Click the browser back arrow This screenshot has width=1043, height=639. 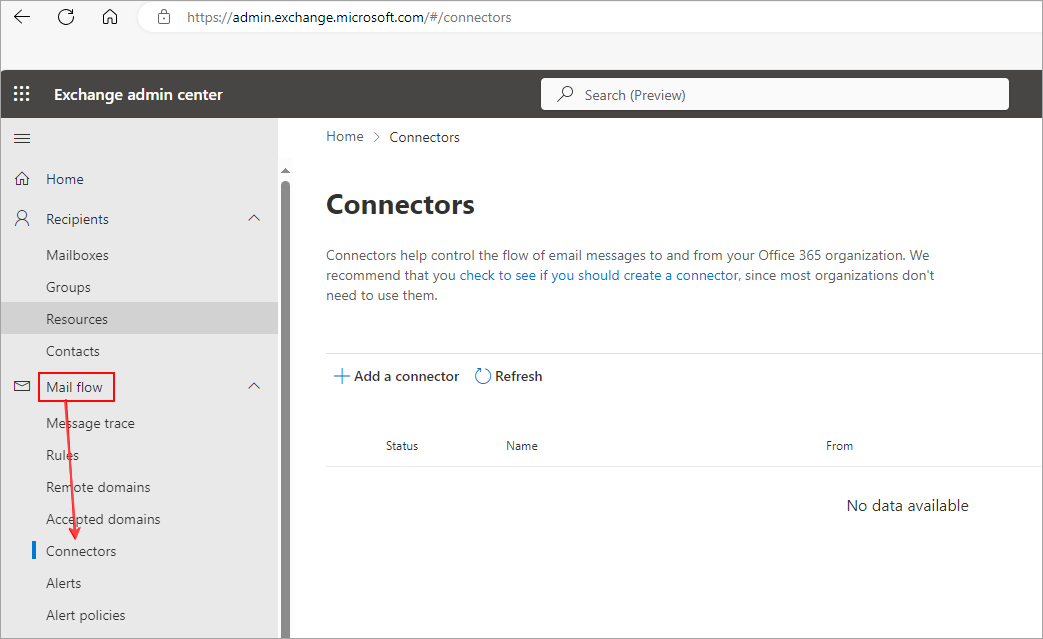(x=22, y=17)
